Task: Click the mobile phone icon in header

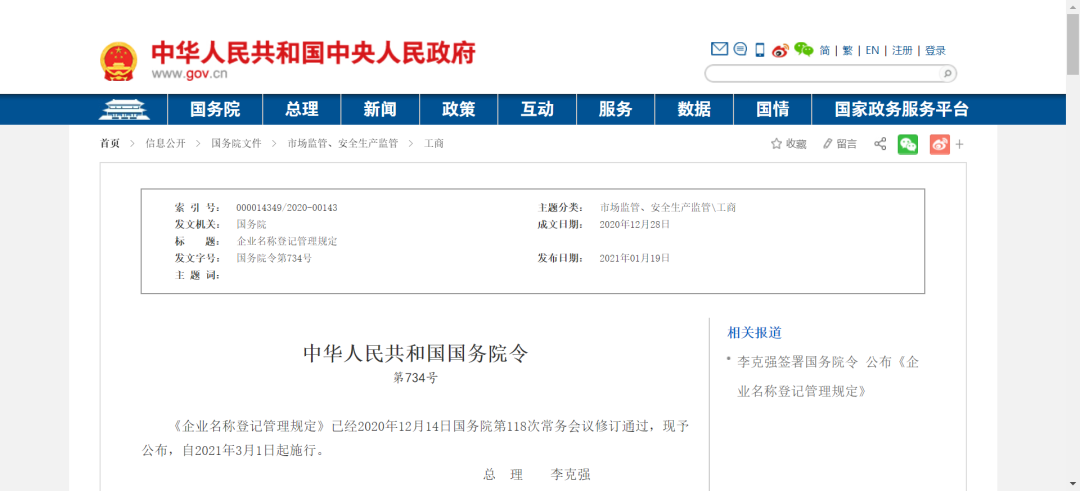Action: (760, 50)
